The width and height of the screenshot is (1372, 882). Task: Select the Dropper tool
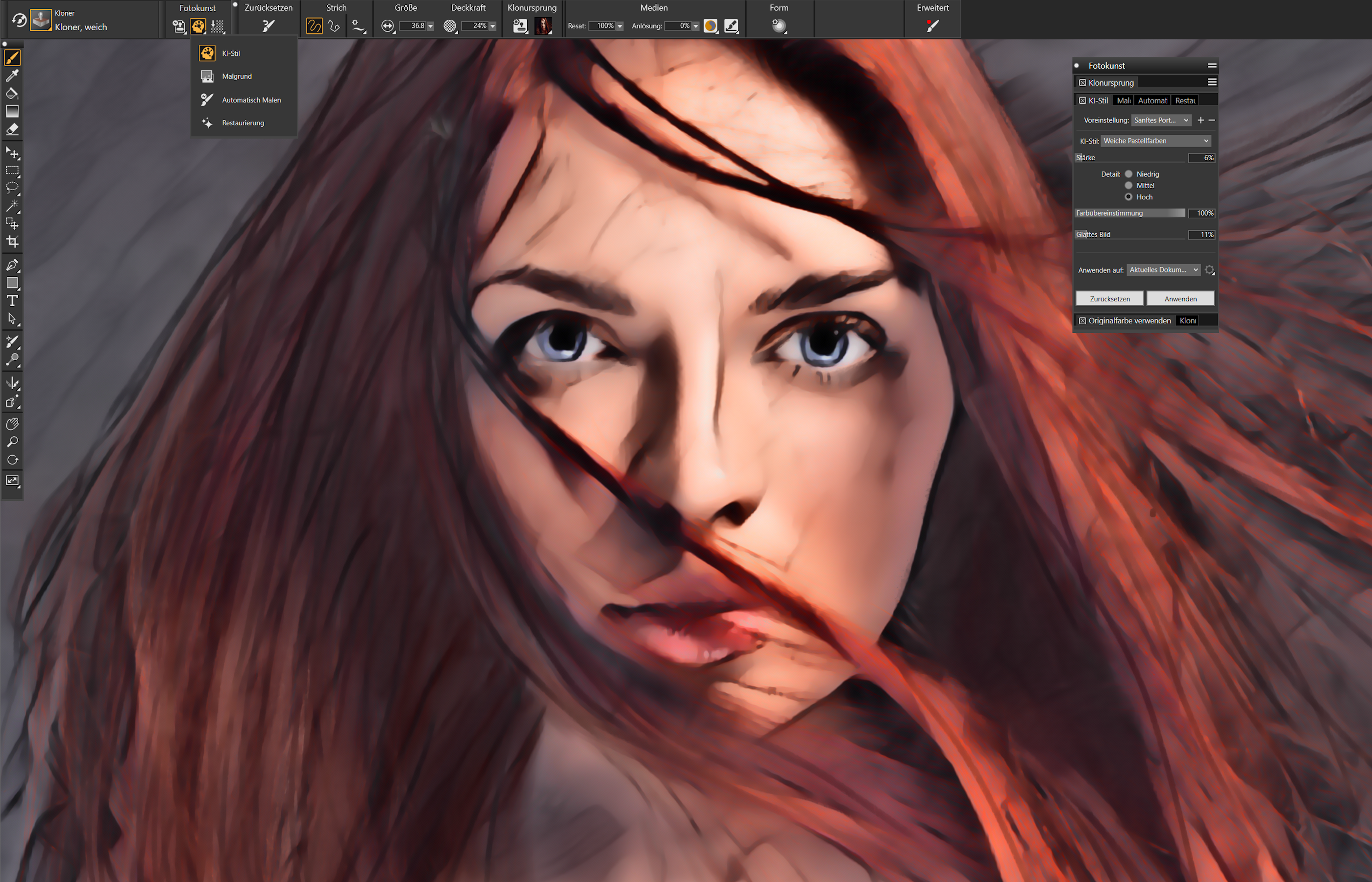pyautogui.click(x=12, y=75)
